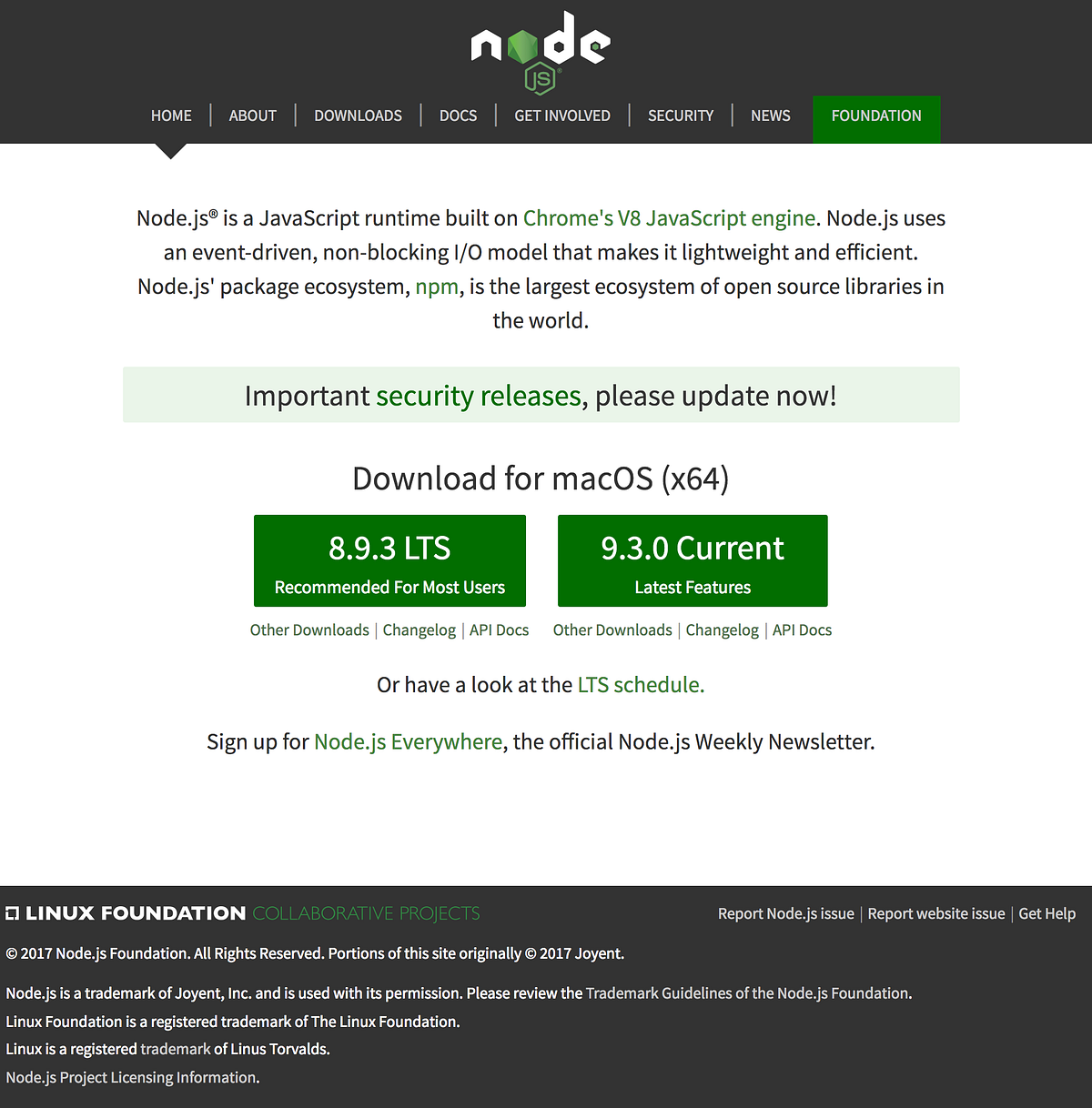View the LTS schedule link
Screen dimensions: 1092x1108
tap(641, 685)
